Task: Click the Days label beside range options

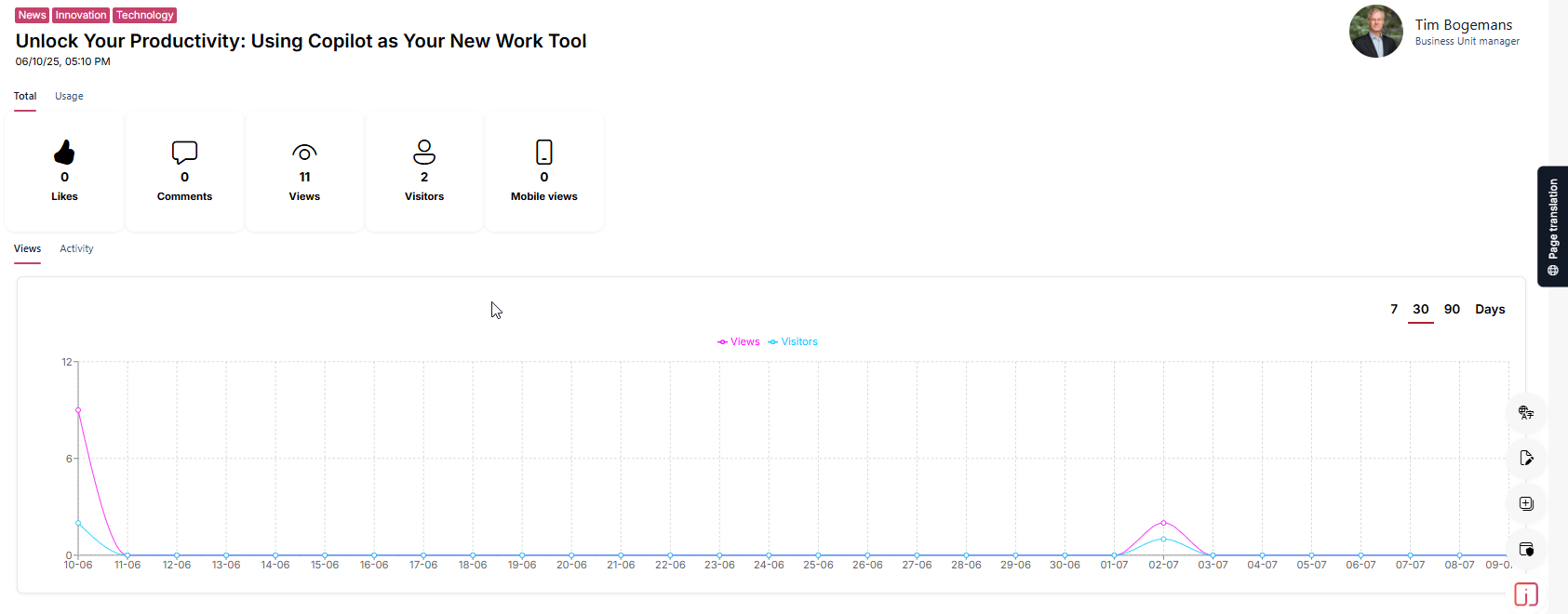Action: (1490, 310)
